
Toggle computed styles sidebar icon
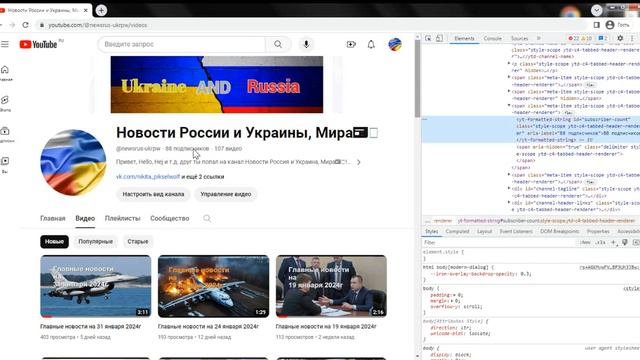[x=636, y=242]
